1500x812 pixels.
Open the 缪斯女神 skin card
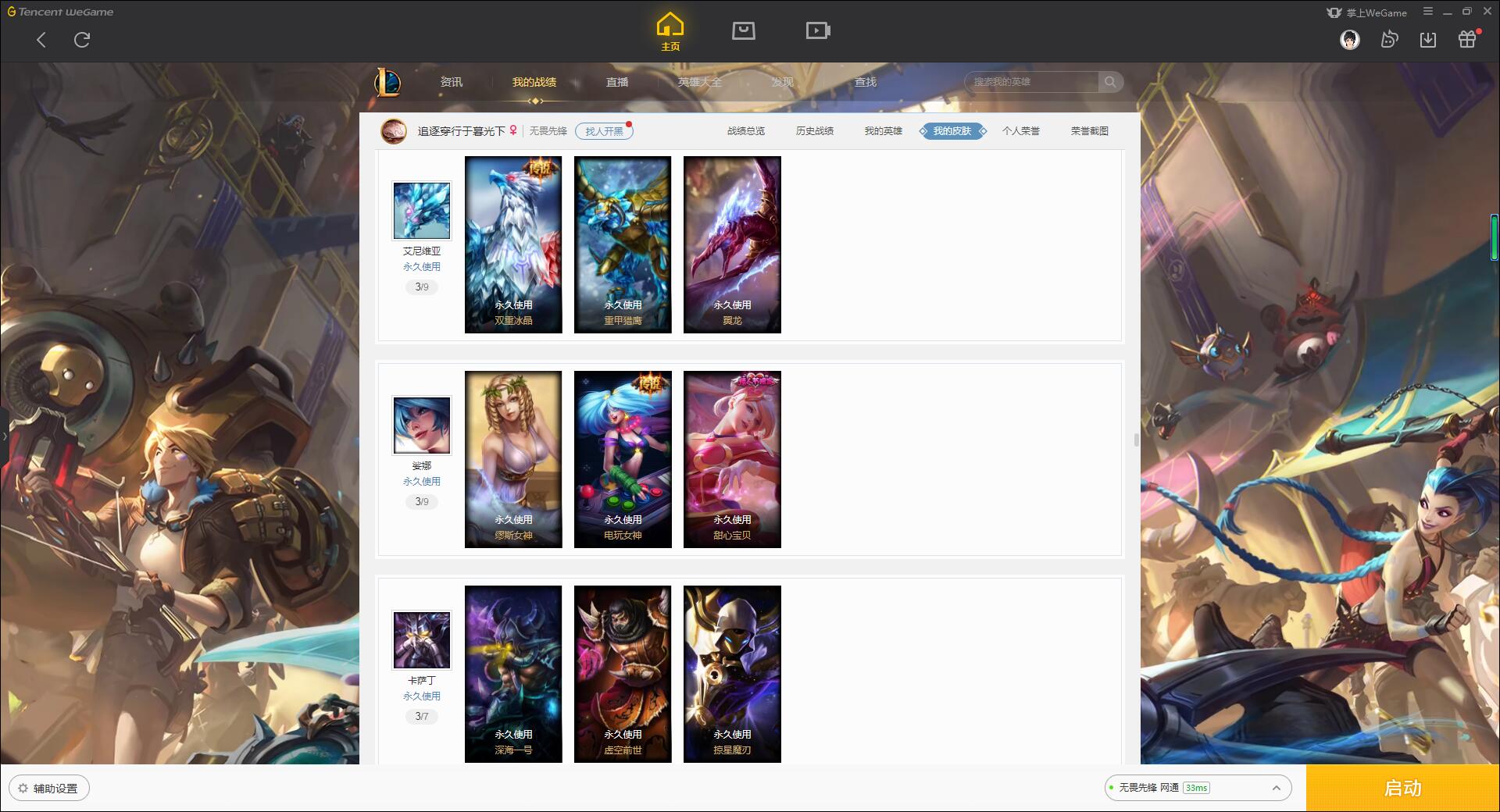(513, 459)
